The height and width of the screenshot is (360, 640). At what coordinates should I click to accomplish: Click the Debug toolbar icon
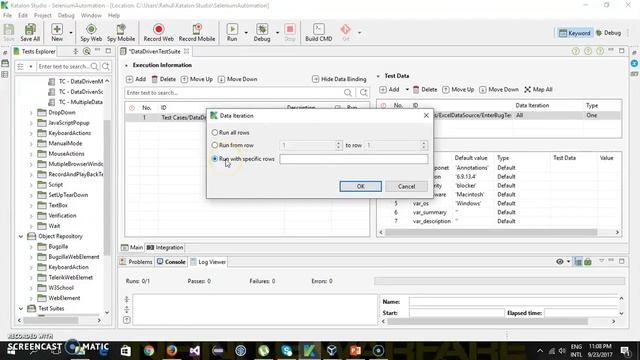tap(262, 32)
